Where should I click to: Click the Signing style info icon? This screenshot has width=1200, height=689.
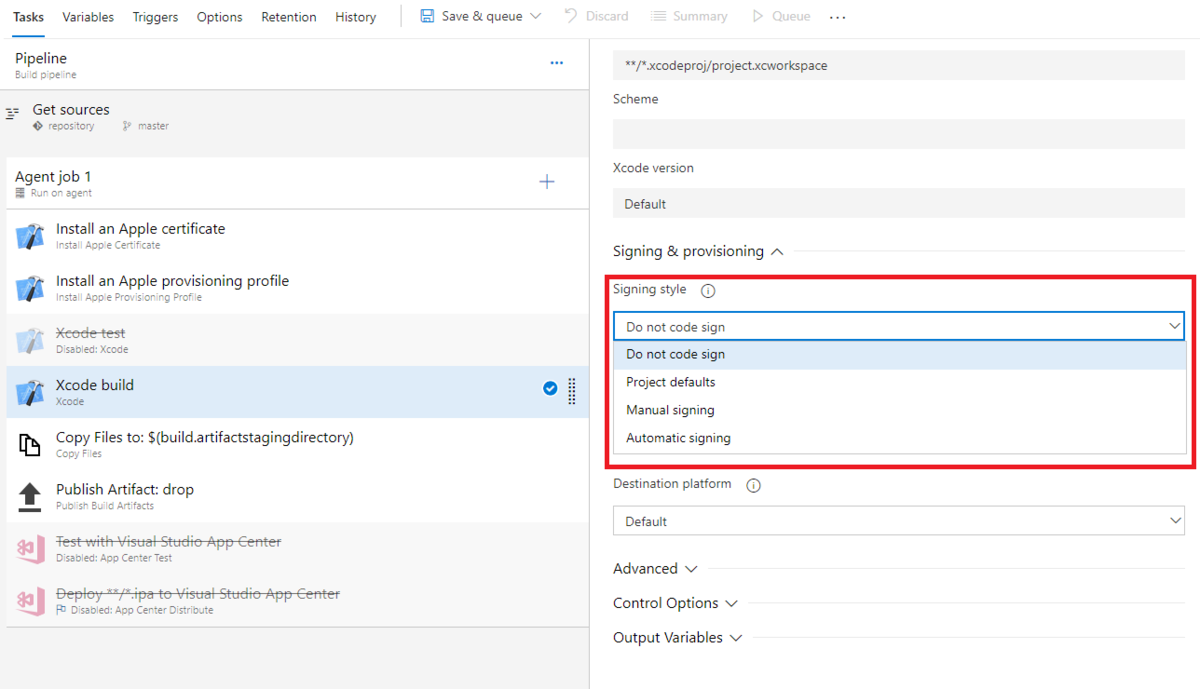tap(708, 291)
